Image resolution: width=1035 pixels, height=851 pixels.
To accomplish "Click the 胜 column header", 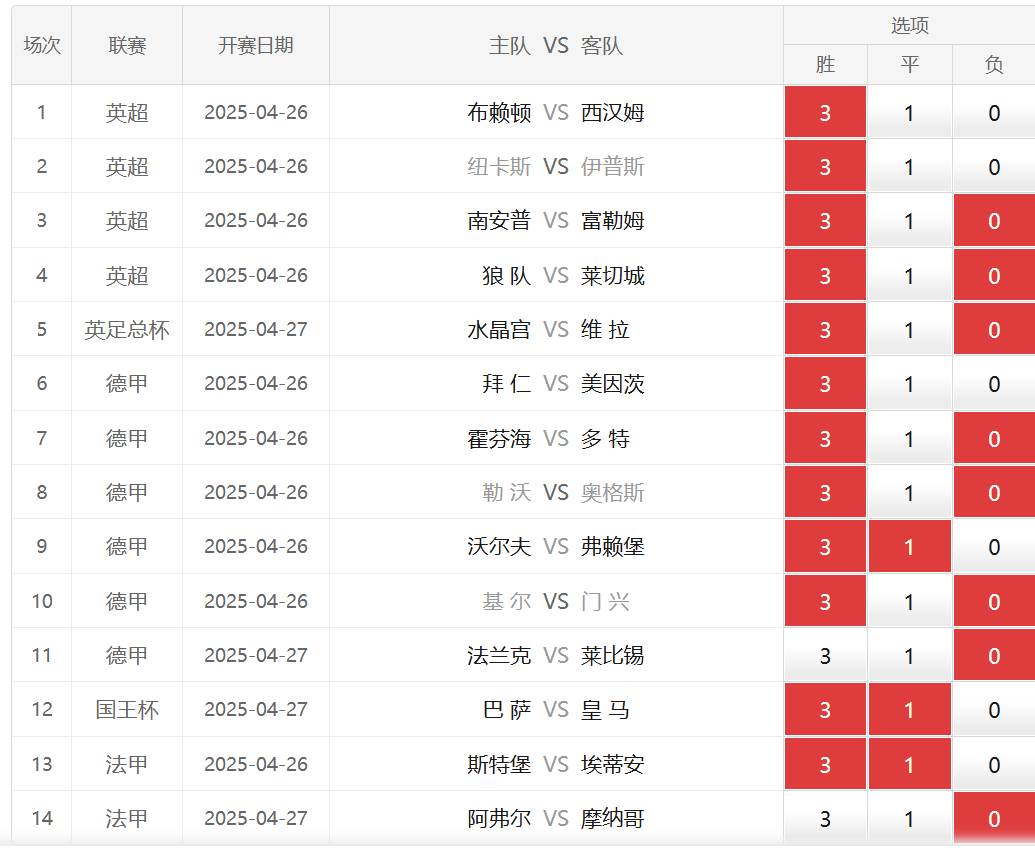I will [x=825, y=65].
